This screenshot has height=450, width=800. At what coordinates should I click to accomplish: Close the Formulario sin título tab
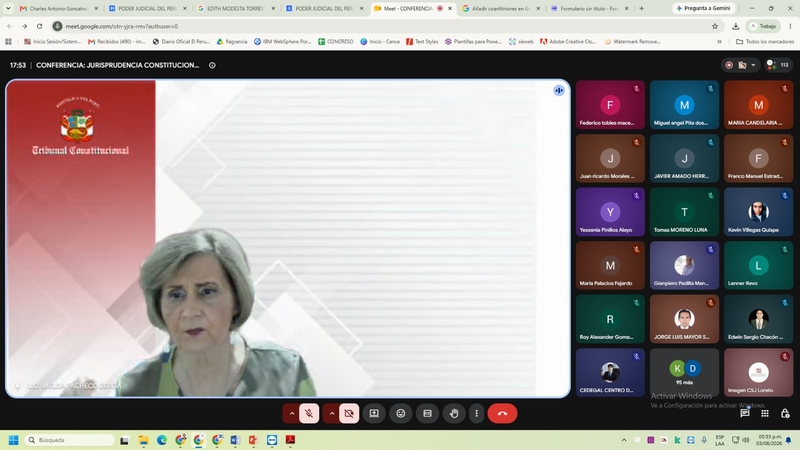point(627,8)
